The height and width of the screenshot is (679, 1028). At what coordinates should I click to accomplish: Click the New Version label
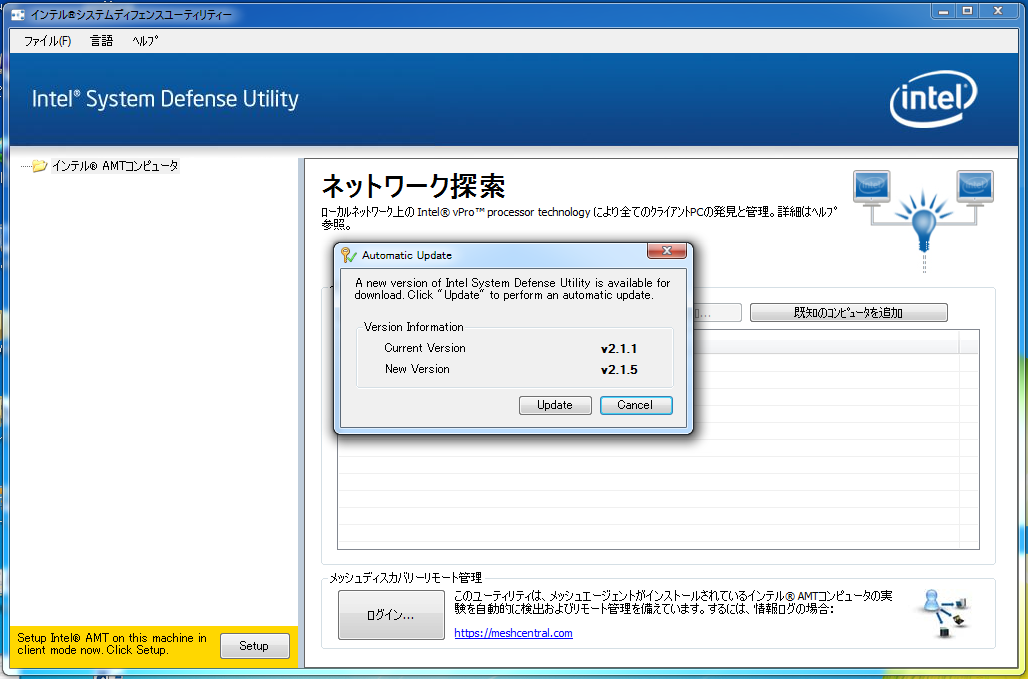[417, 369]
